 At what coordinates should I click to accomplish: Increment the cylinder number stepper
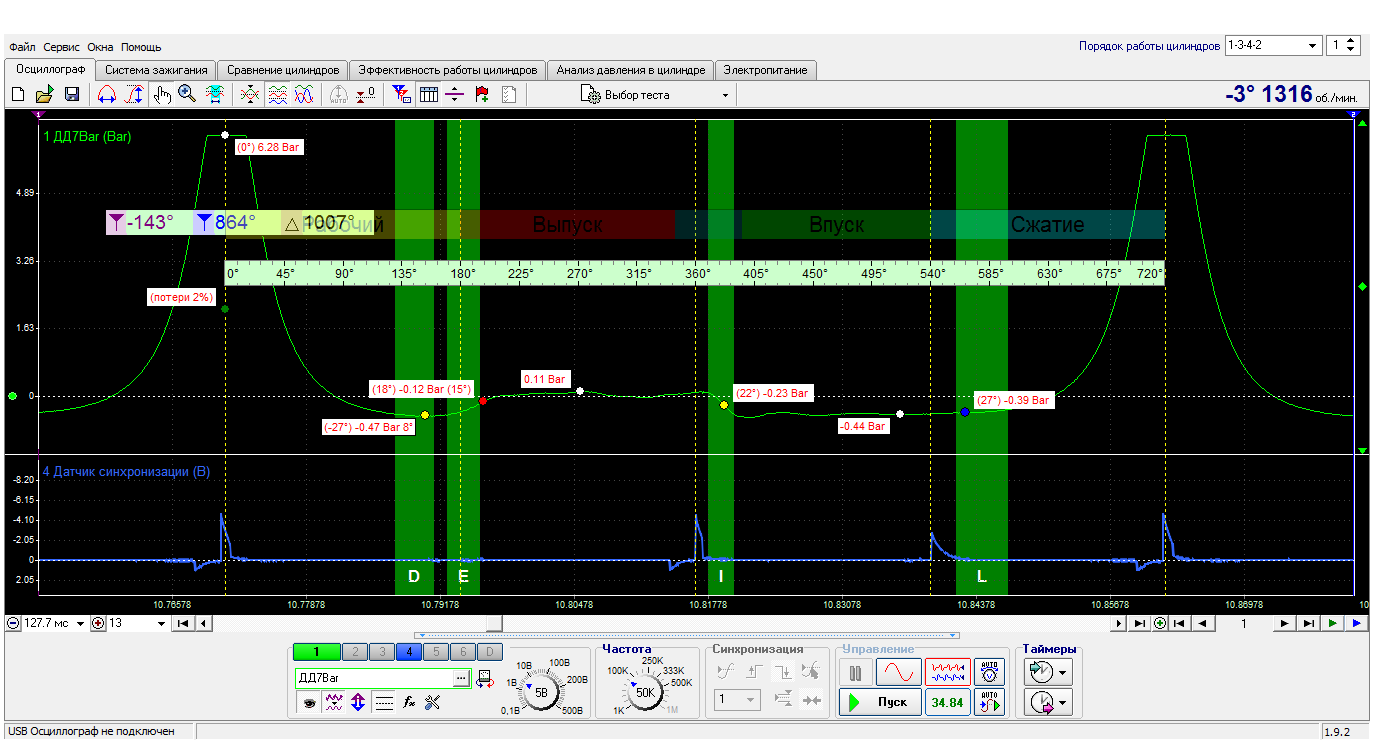click(1351, 41)
